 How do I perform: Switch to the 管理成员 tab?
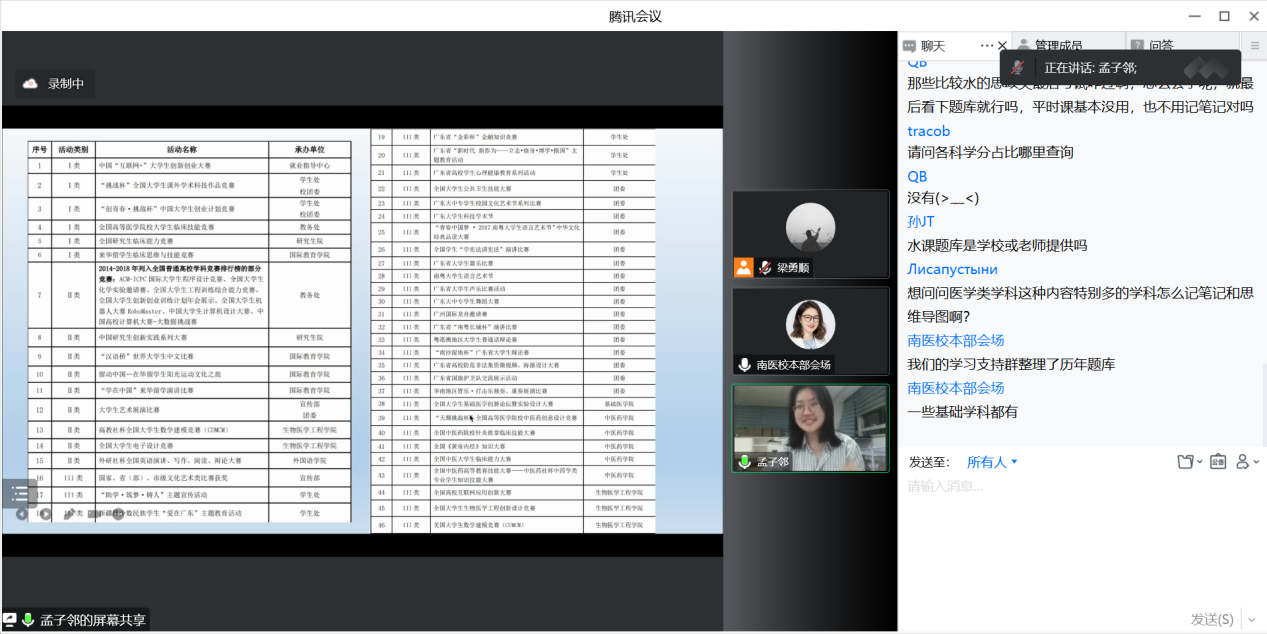coord(1058,46)
